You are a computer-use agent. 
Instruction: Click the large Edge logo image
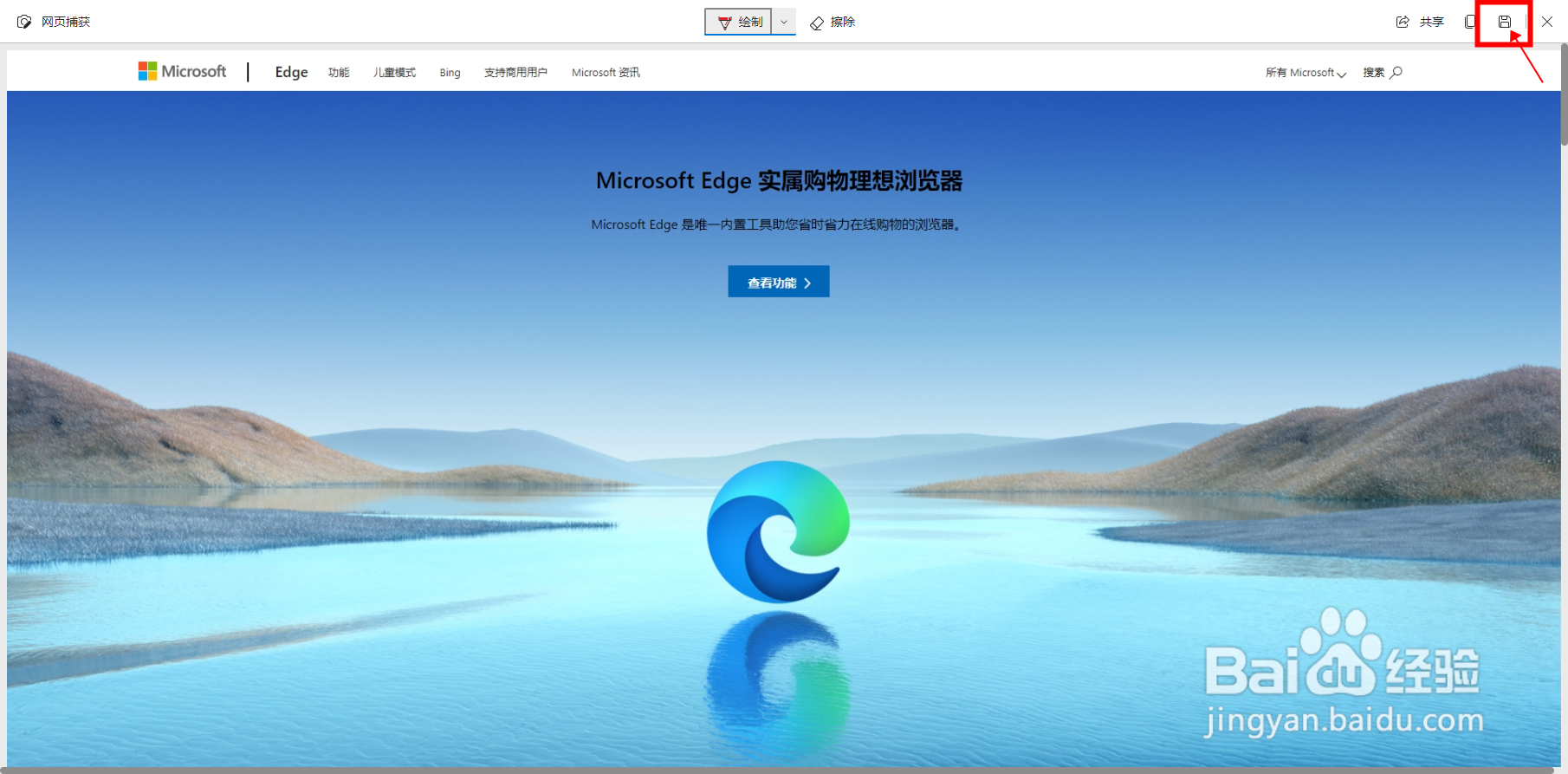[x=778, y=531]
